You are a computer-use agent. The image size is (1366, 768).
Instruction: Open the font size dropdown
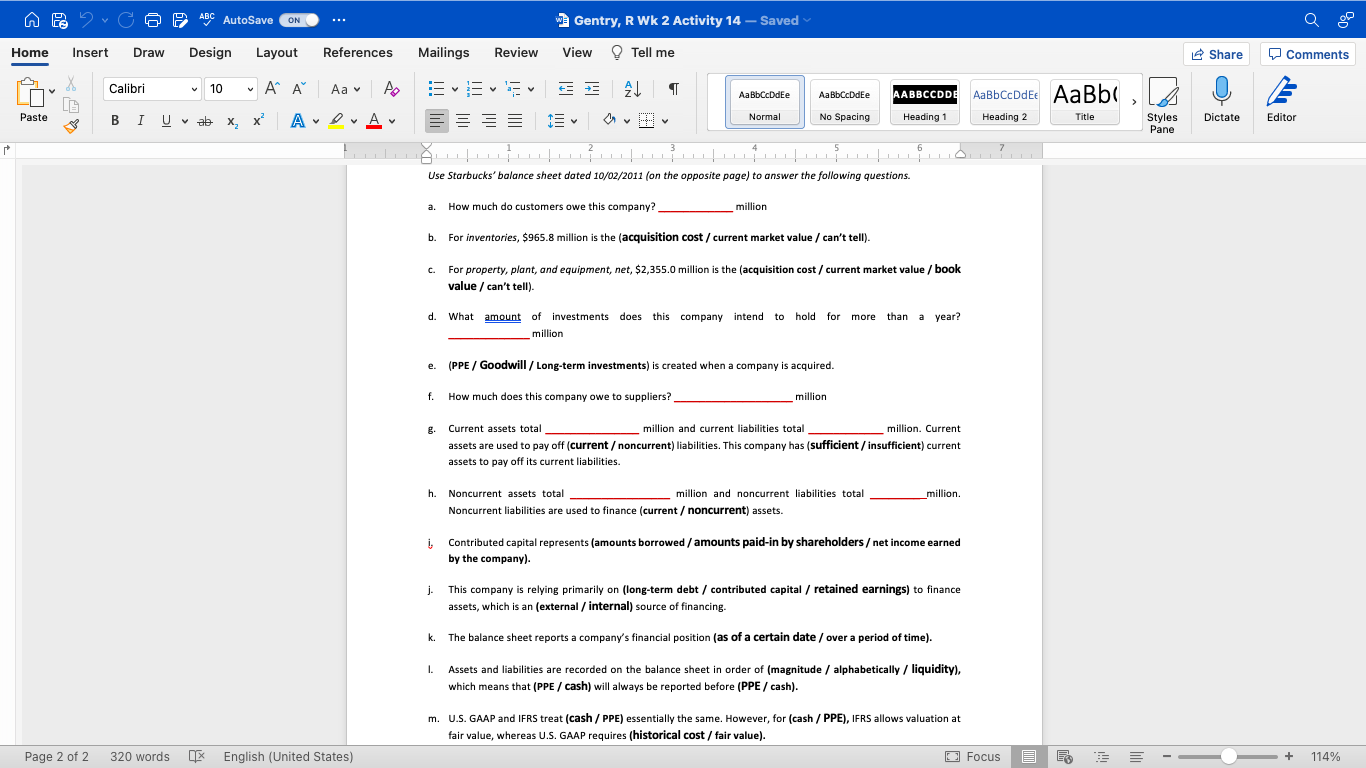pyautogui.click(x=247, y=88)
